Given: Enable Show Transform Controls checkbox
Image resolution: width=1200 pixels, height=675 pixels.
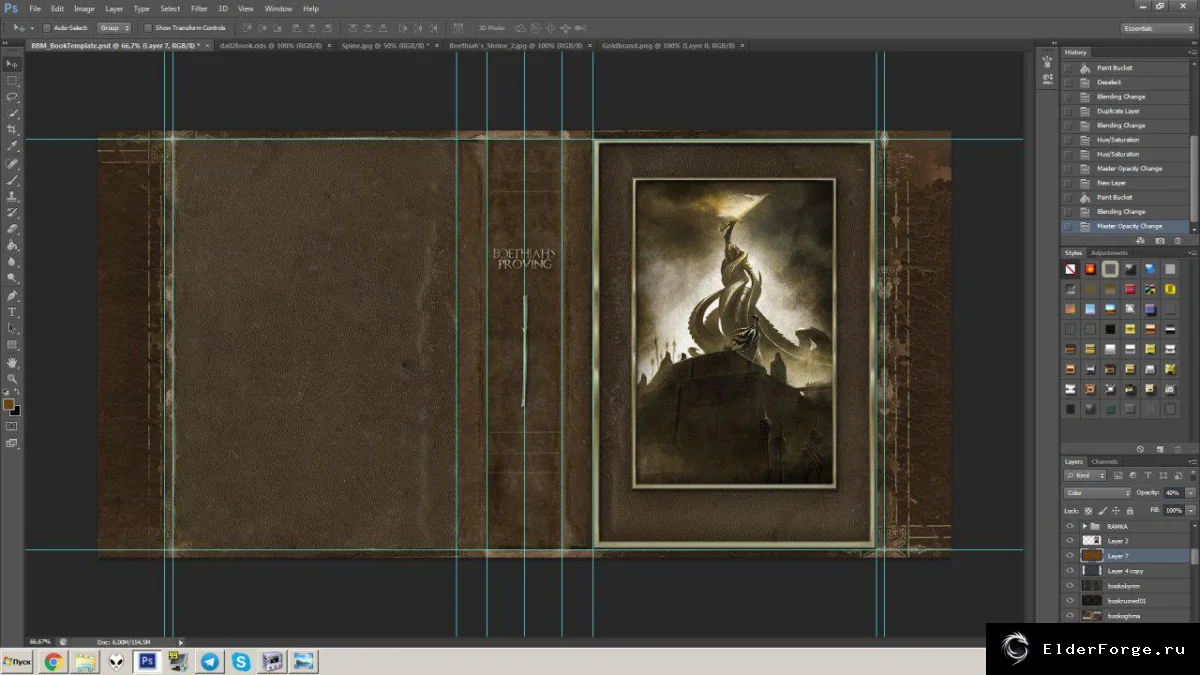Looking at the screenshot, I should tap(148, 28).
